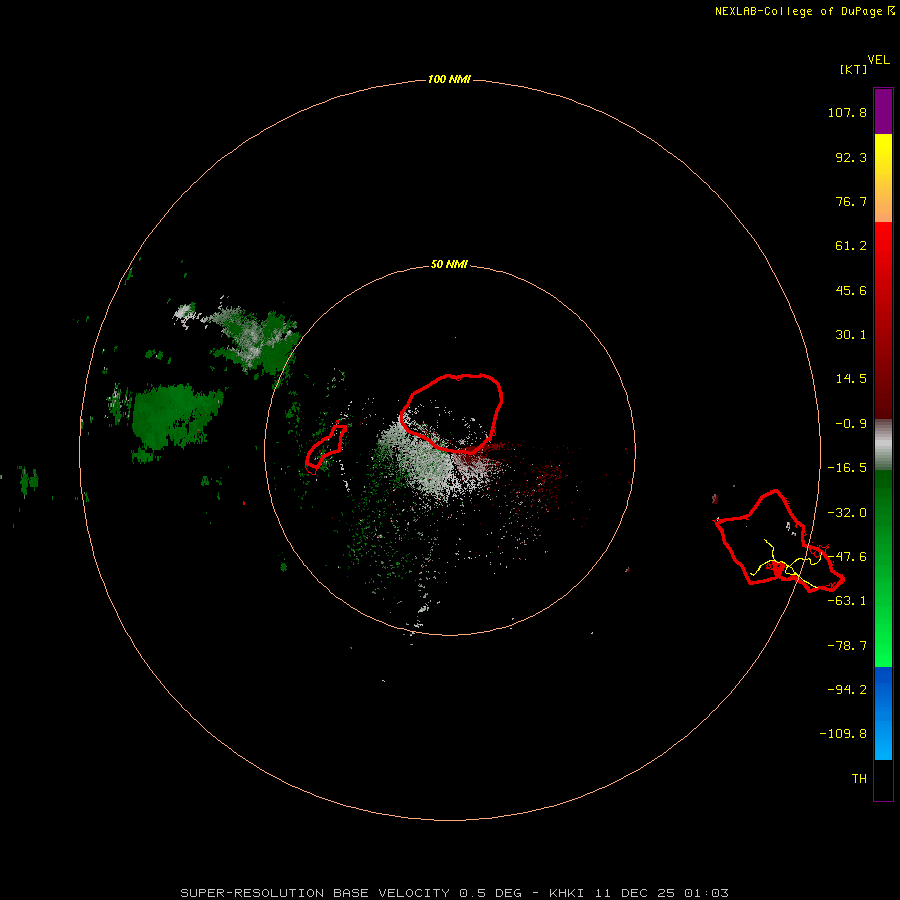This screenshot has height=900, width=900.
Task: Click the -78.7 velocity scale value
Action: 847,646
